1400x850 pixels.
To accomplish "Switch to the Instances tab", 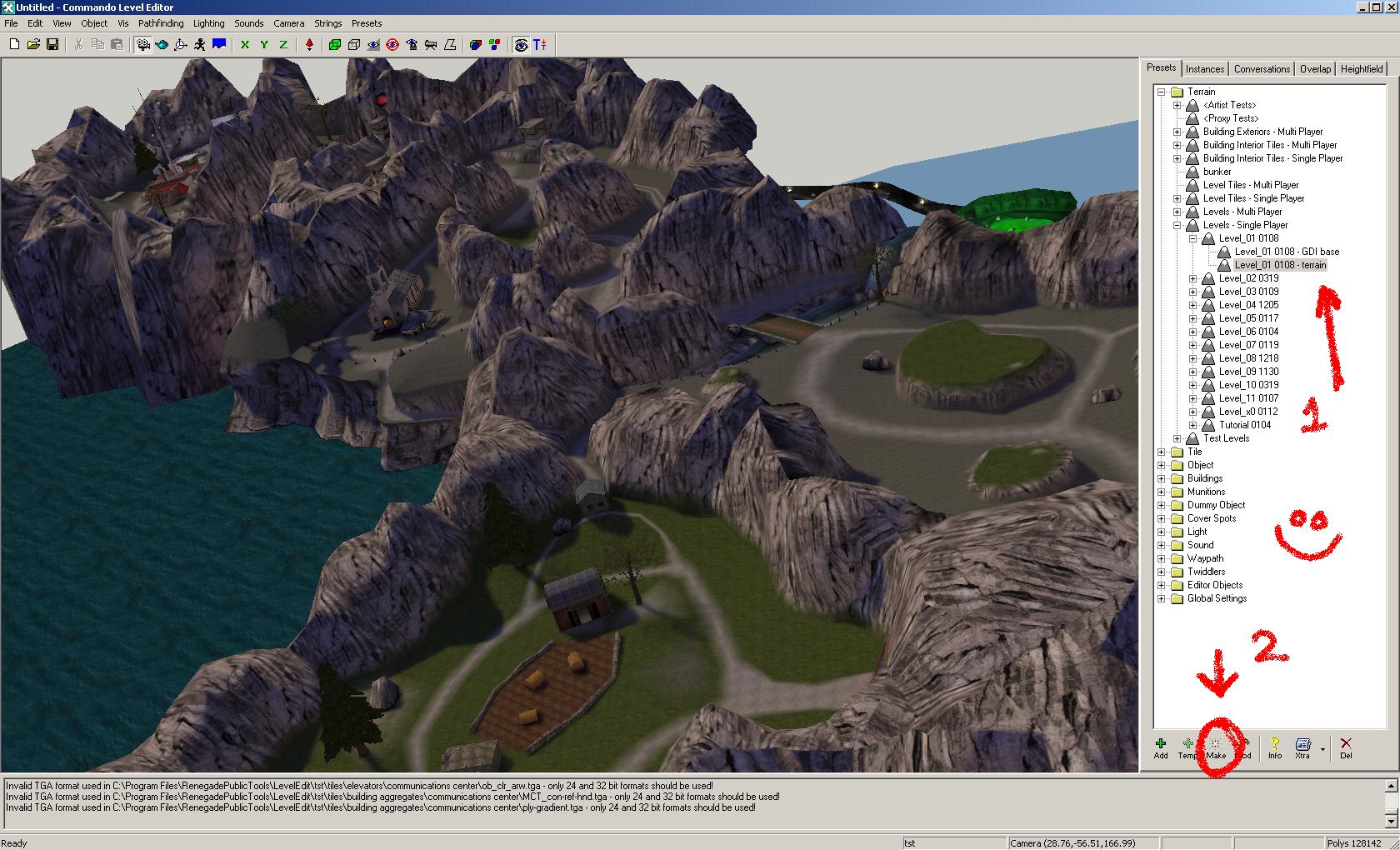I will tap(1205, 69).
